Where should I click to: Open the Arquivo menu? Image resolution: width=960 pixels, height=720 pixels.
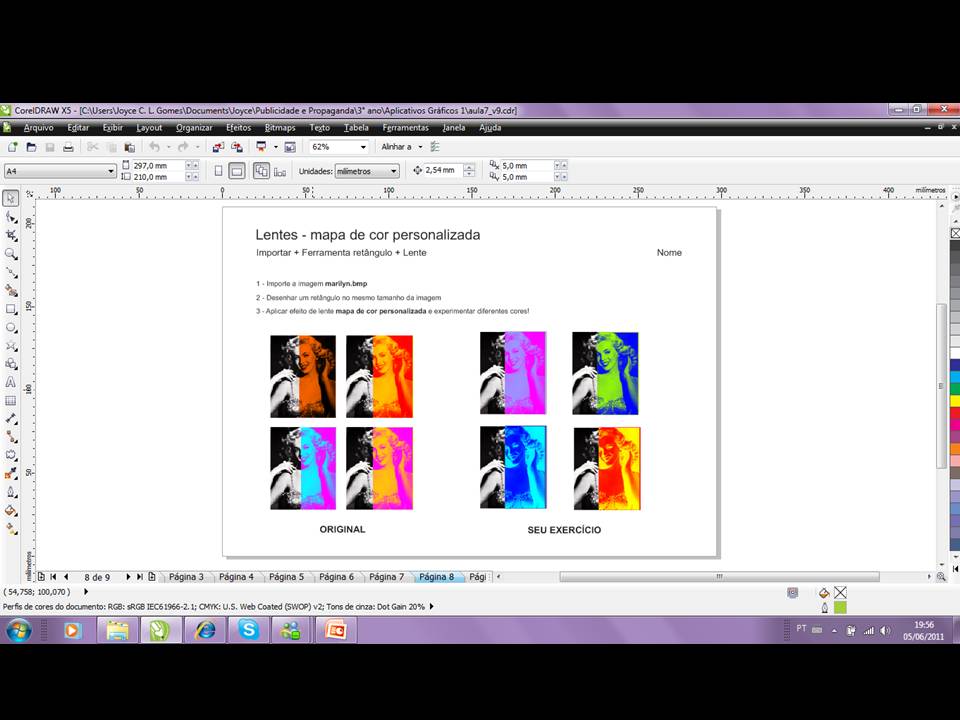pos(39,128)
